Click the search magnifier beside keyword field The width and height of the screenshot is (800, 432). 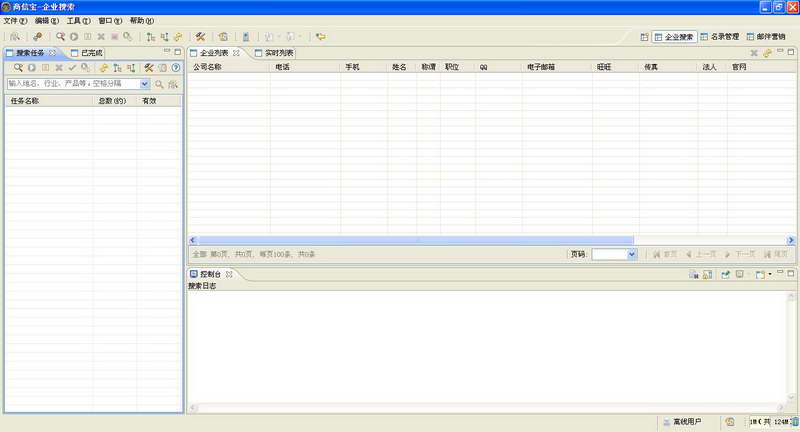tap(159, 84)
